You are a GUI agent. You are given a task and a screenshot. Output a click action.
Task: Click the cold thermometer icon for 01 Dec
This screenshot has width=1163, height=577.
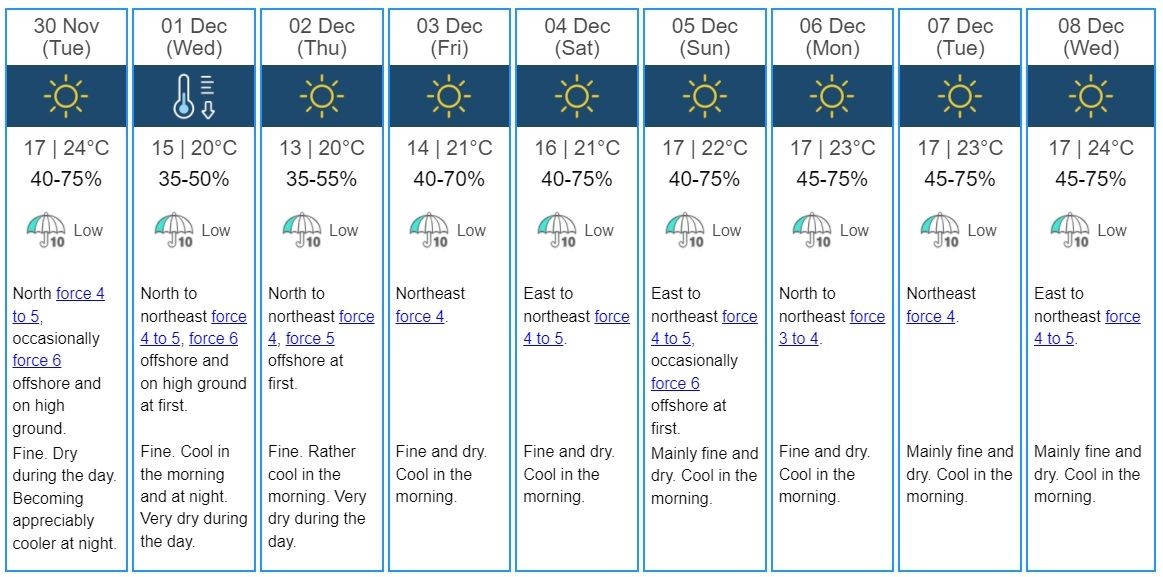[194, 96]
